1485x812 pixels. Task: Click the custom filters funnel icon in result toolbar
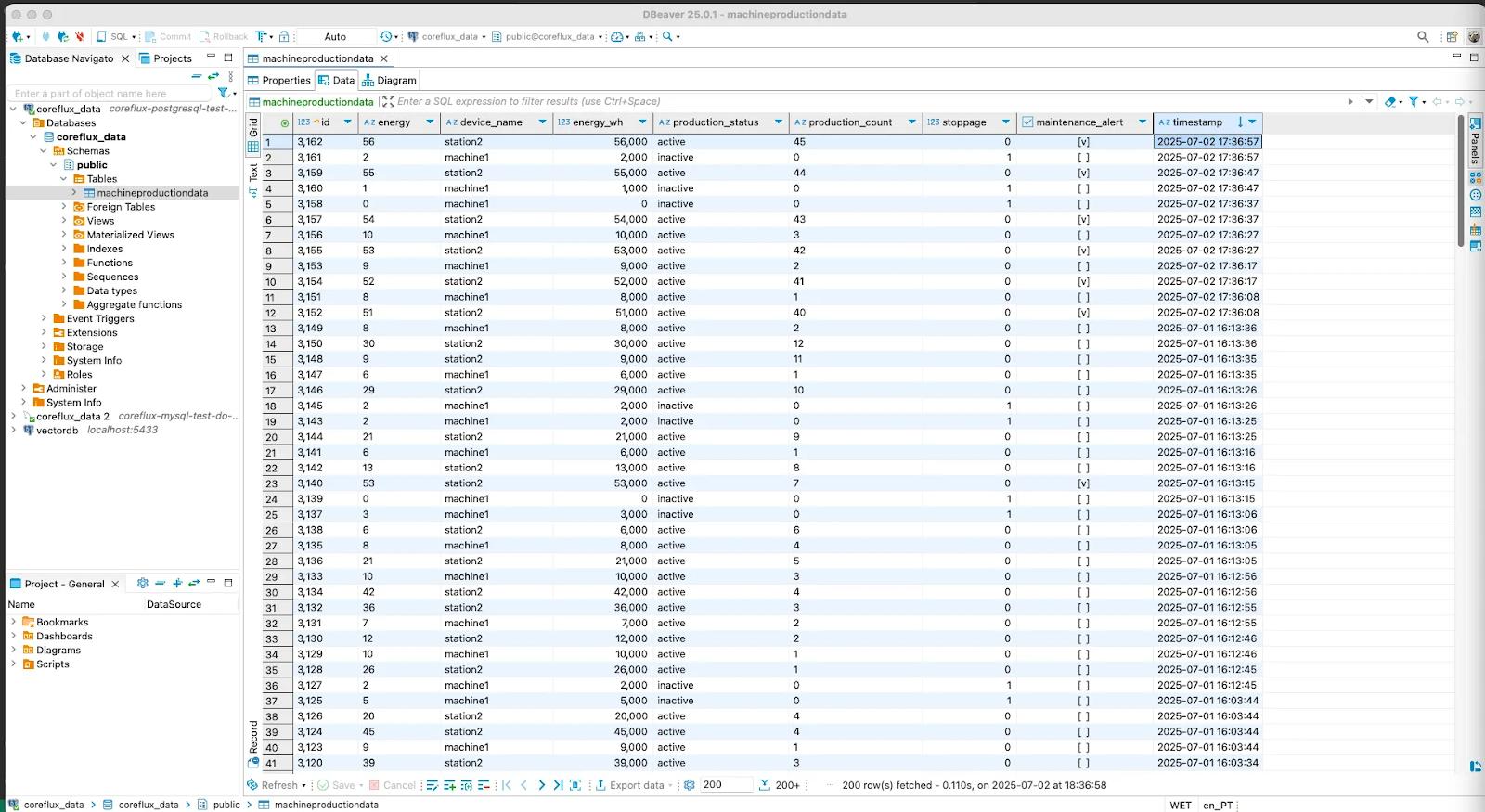pyautogui.click(x=1413, y=101)
